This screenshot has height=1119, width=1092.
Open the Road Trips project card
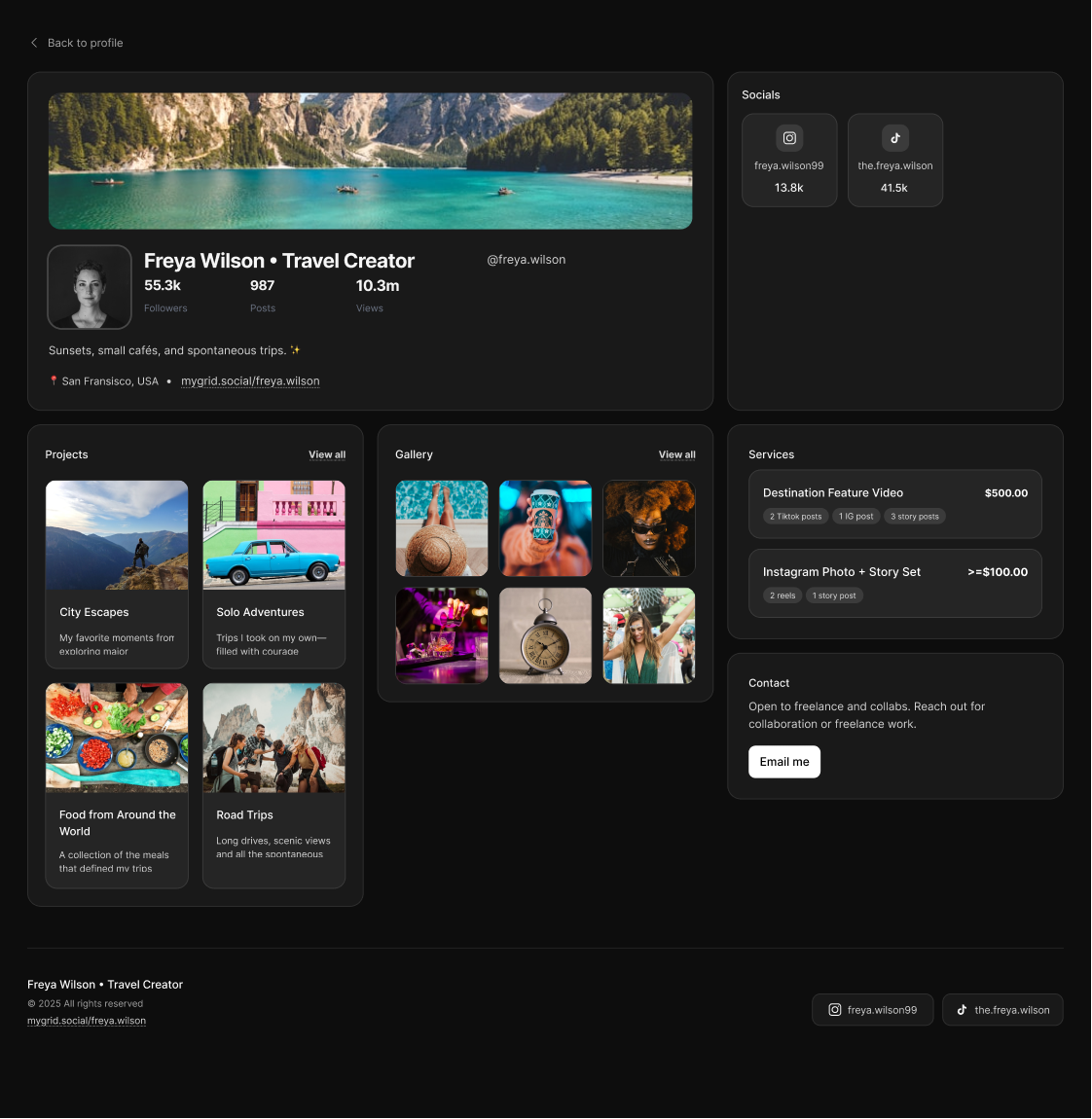(273, 785)
